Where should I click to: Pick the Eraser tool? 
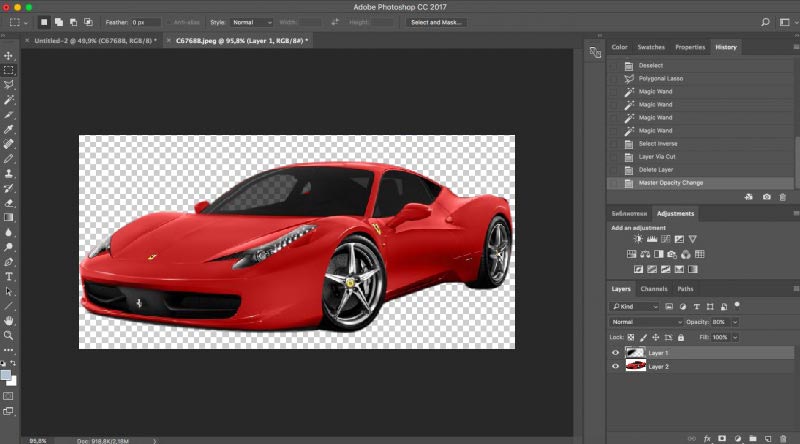click(9, 203)
